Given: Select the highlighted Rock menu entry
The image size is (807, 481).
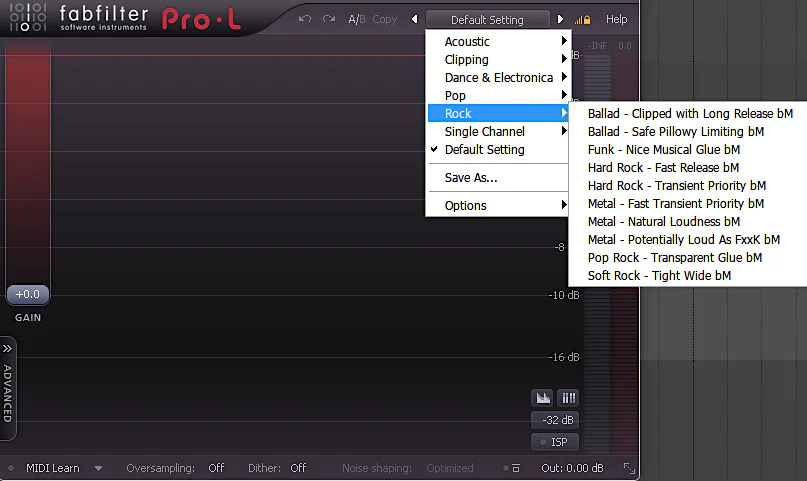Looking at the screenshot, I should pyautogui.click(x=498, y=113).
